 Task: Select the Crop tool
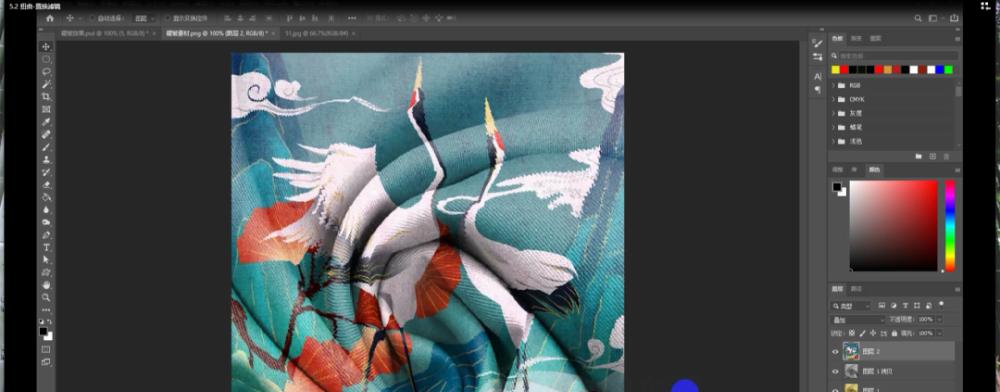46,97
